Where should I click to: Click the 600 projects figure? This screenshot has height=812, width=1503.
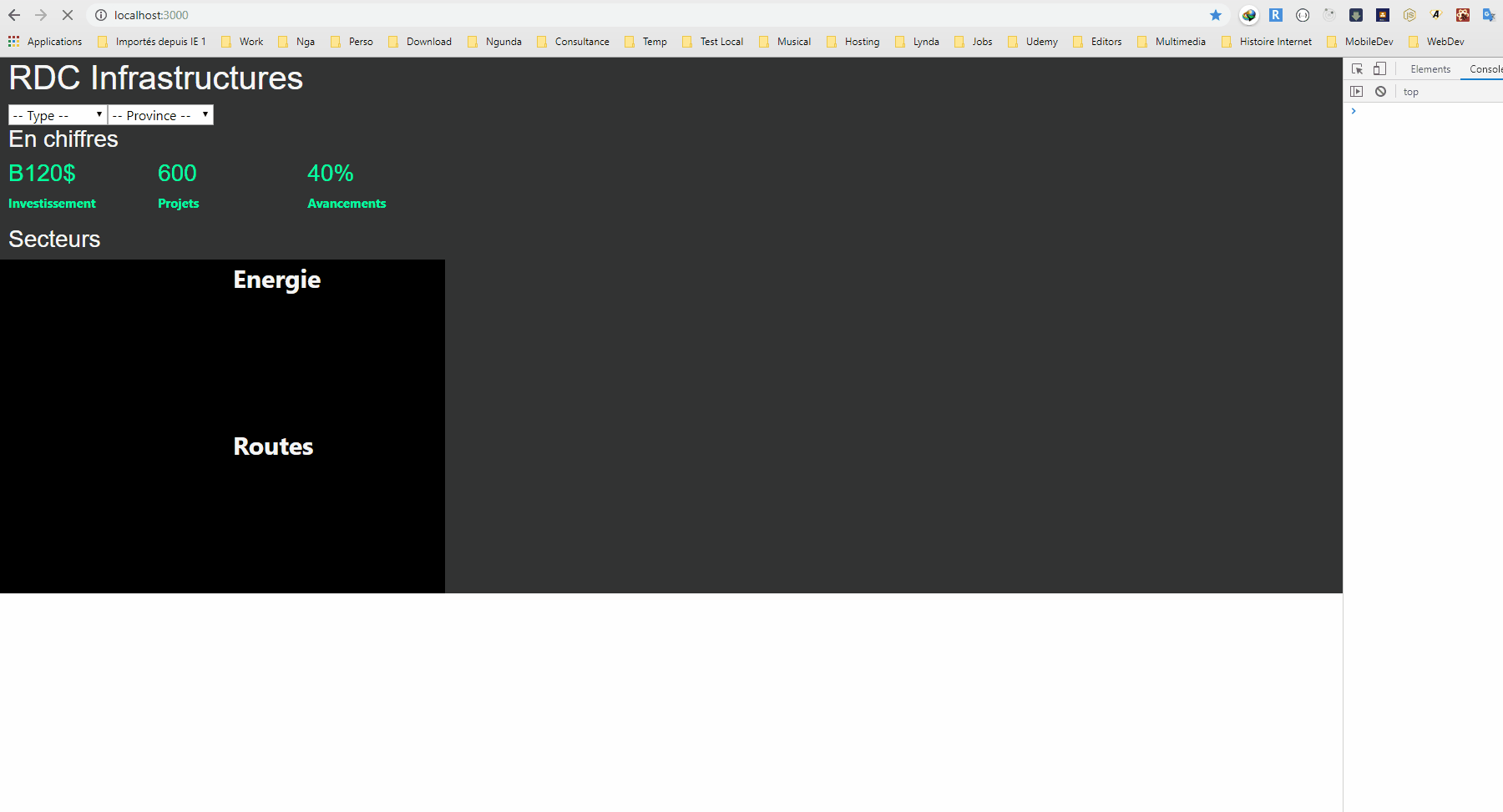177,174
